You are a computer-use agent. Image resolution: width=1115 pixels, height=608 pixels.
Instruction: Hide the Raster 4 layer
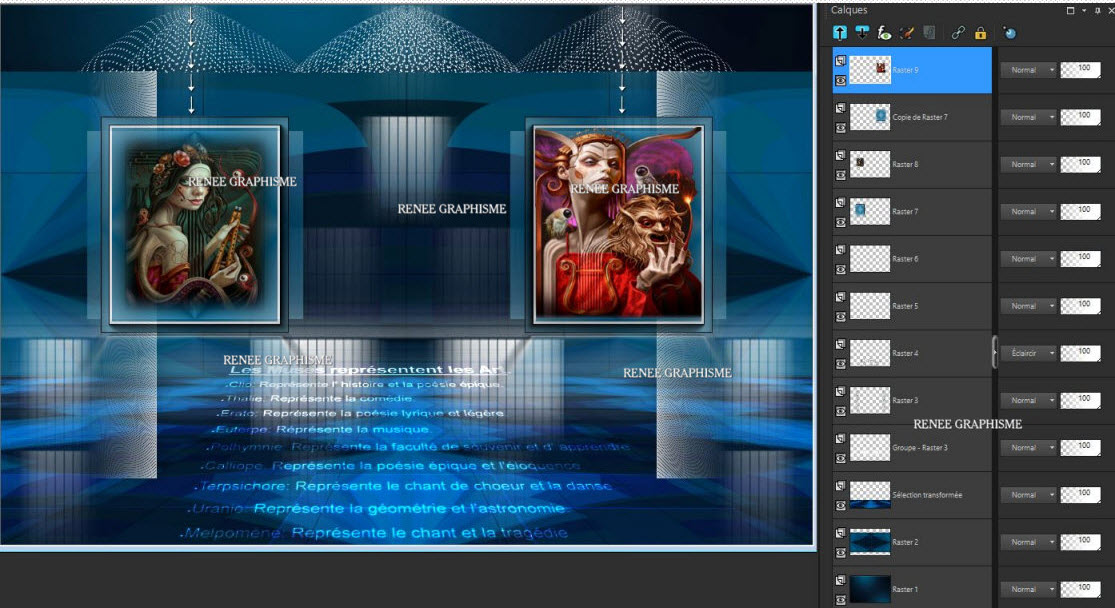[x=841, y=364]
